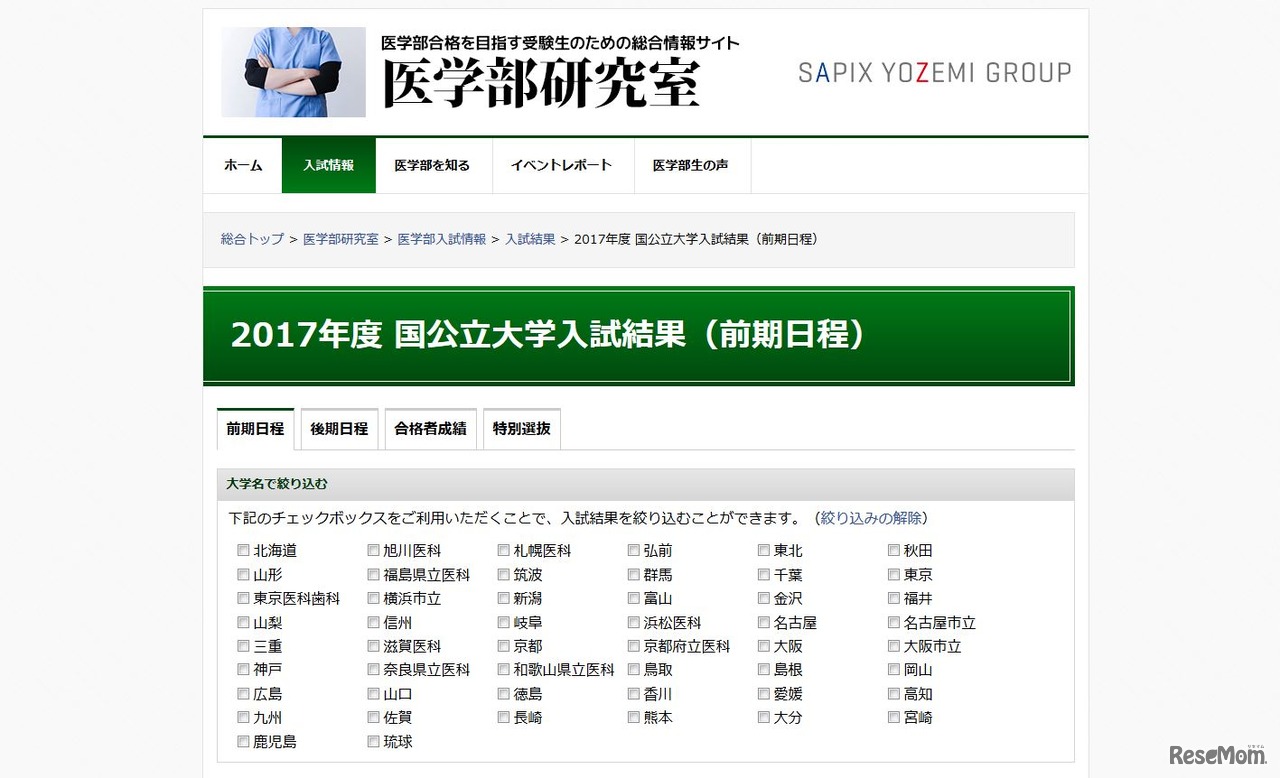Open the 総合トップ breadcrumb link
Viewport: 1280px width, 778px height.
point(250,239)
